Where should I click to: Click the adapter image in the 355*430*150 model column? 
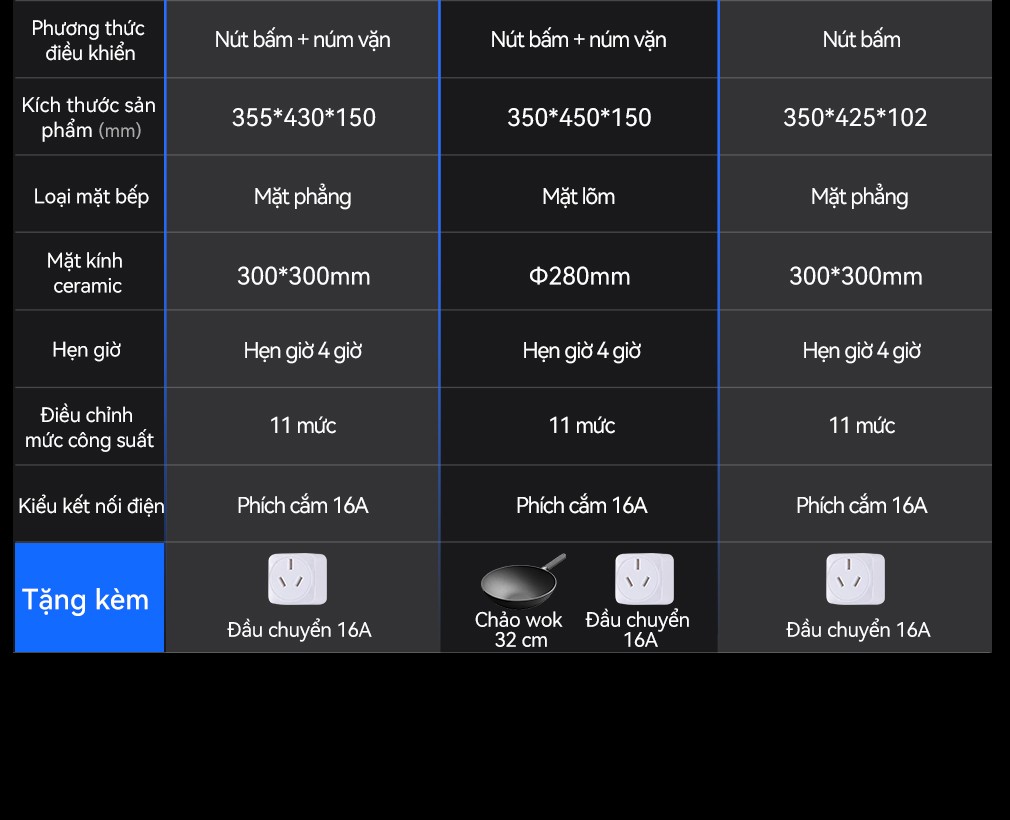tap(298, 579)
